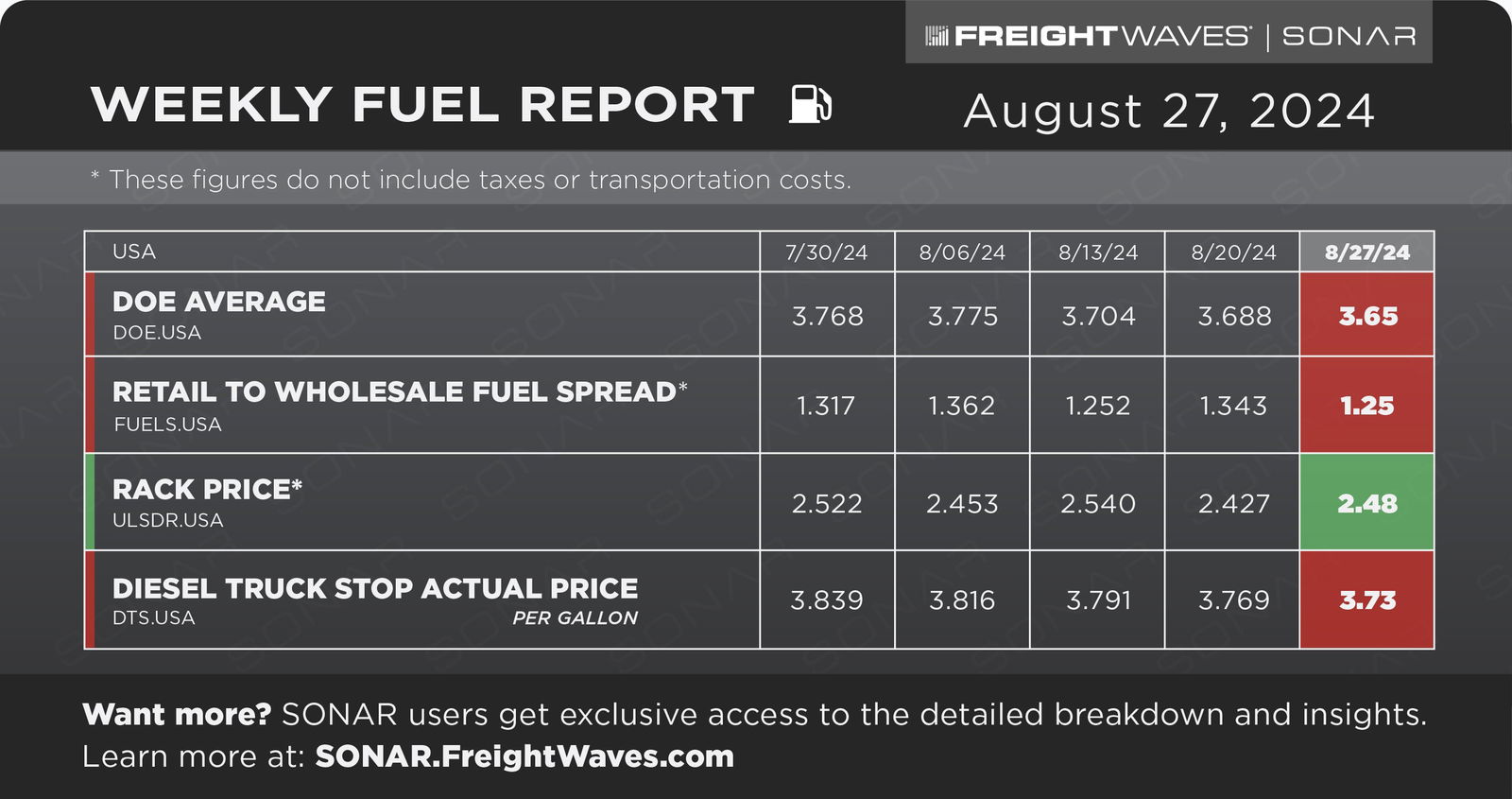Click the USA table header cell
The width and height of the screenshot is (1512, 799).
pos(422,252)
